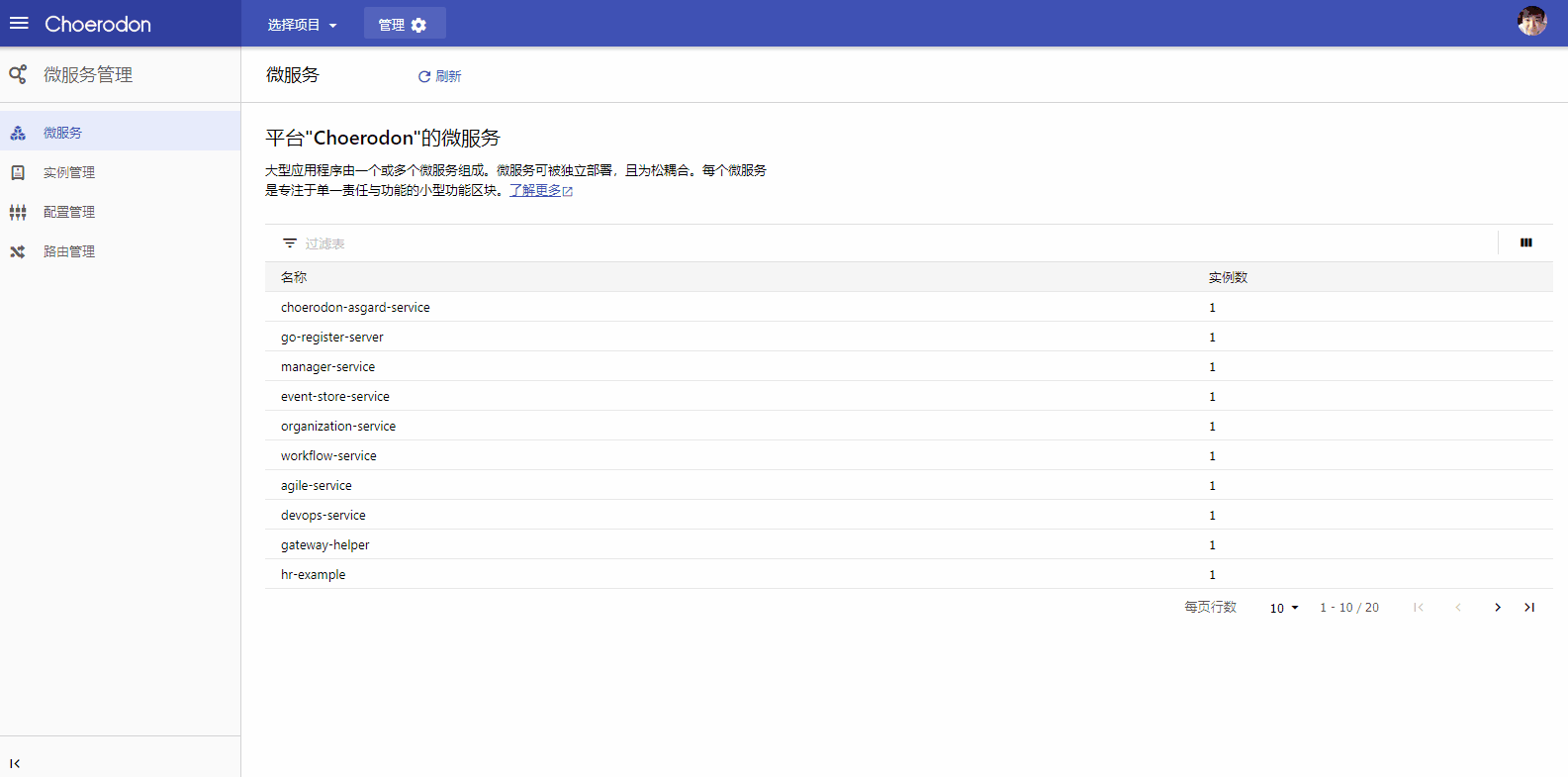Click the 管理 button in top bar
The height and width of the screenshot is (777, 1568).
click(405, 24)
